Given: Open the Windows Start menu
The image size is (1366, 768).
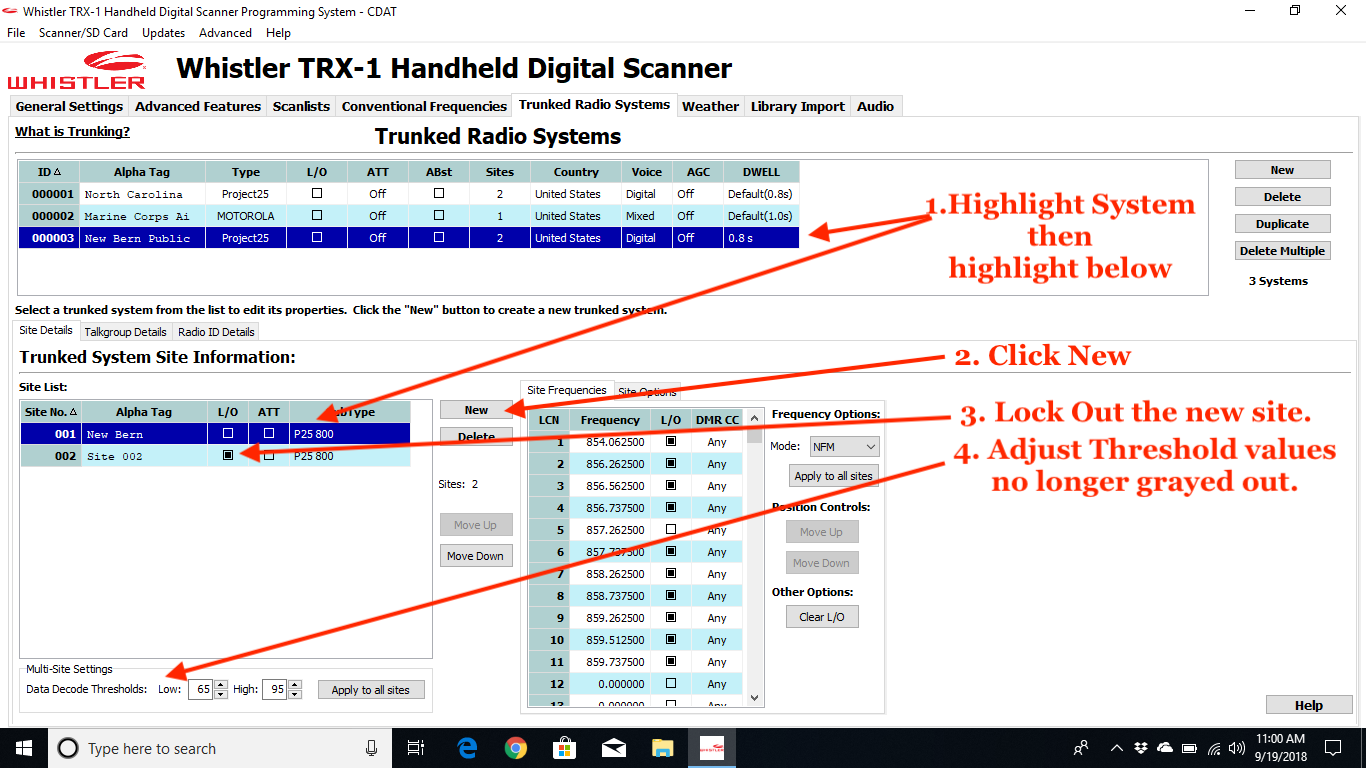Looking at the screenshot, I should pos(23,748).
